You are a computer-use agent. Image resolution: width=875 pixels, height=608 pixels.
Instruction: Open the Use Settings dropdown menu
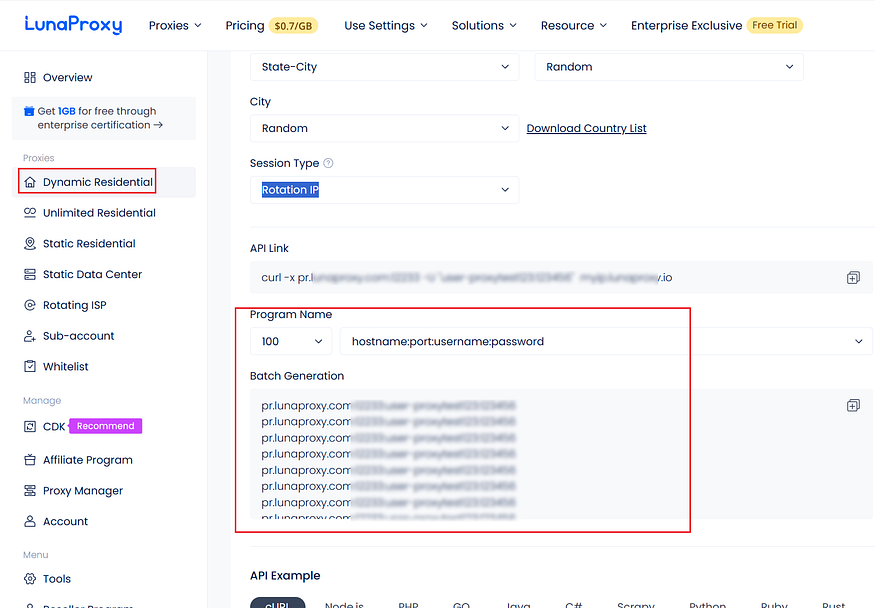coord(386,26)
